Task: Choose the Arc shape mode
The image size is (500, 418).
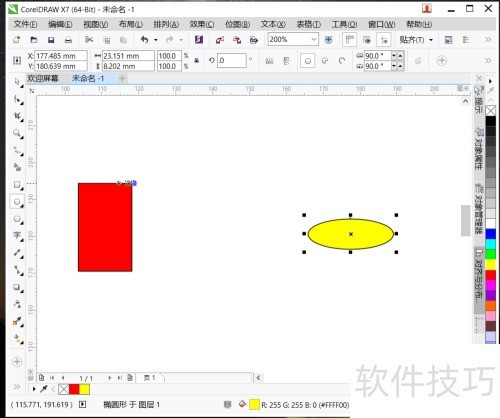Action: click(342, 61)
